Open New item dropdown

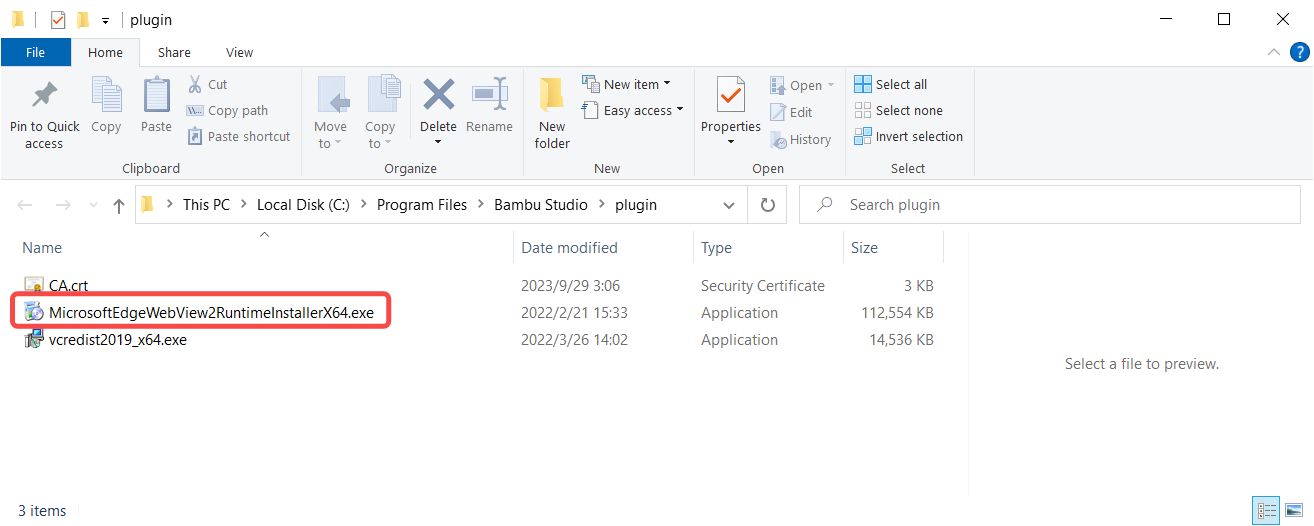(x=625, y=85)
